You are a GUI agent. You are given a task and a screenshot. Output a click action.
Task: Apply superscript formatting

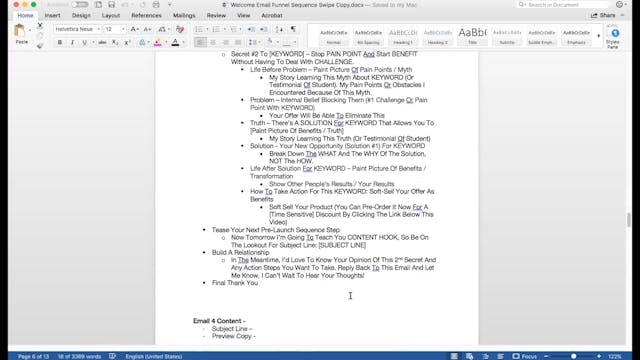[127, 42]
